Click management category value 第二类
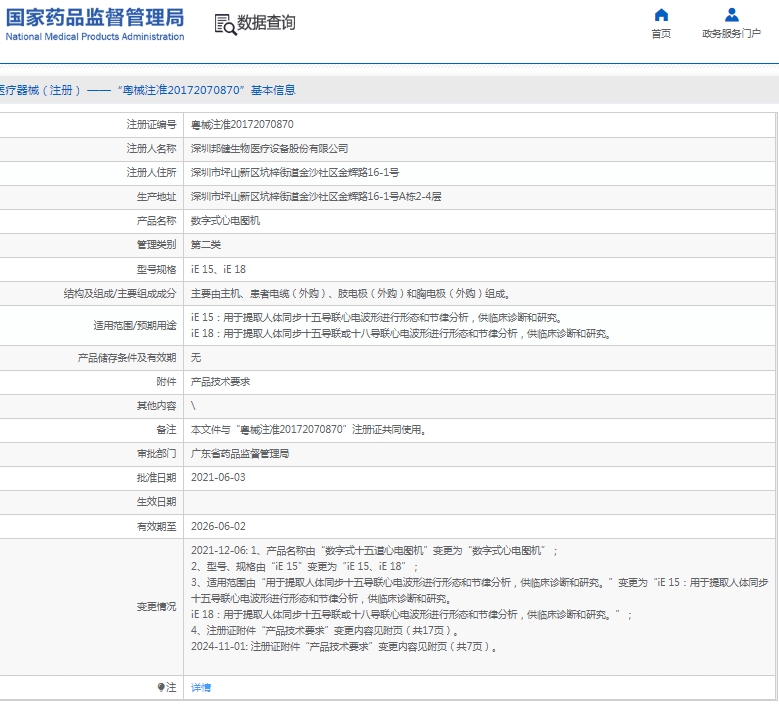The width and height of the screenshot is (779, 705). pos(206,244)
